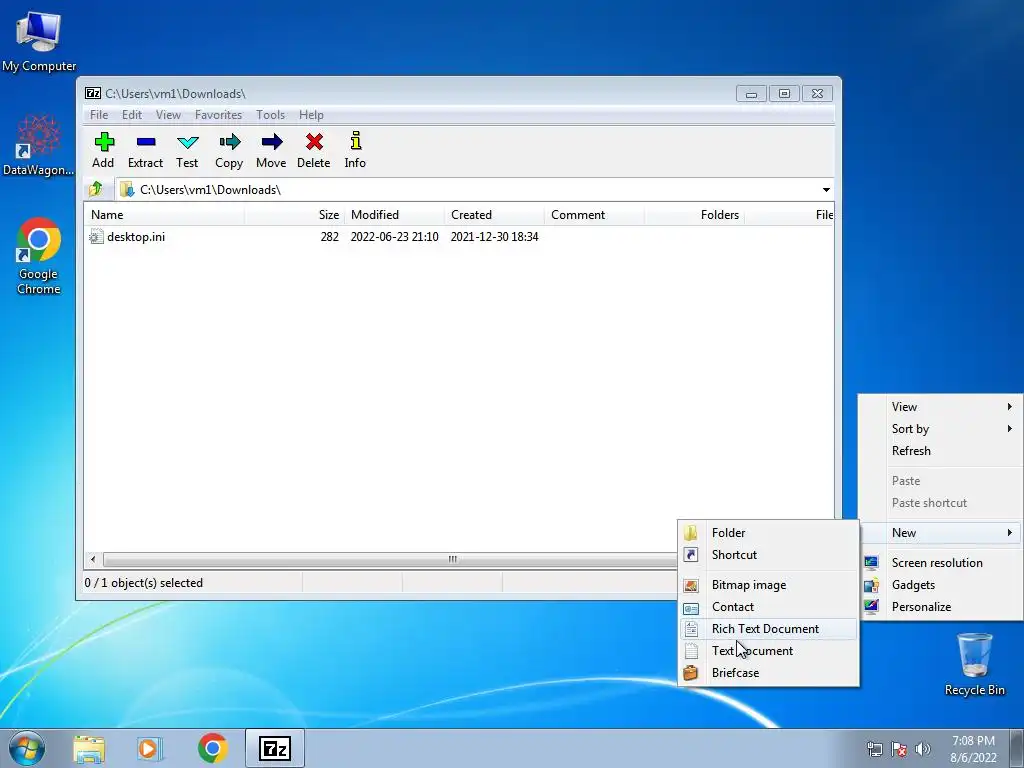Image resolution: width=1024 pixels, height=768 pixels.
Task: Create a new Rich Text Document
Action: tap(769, 629)
